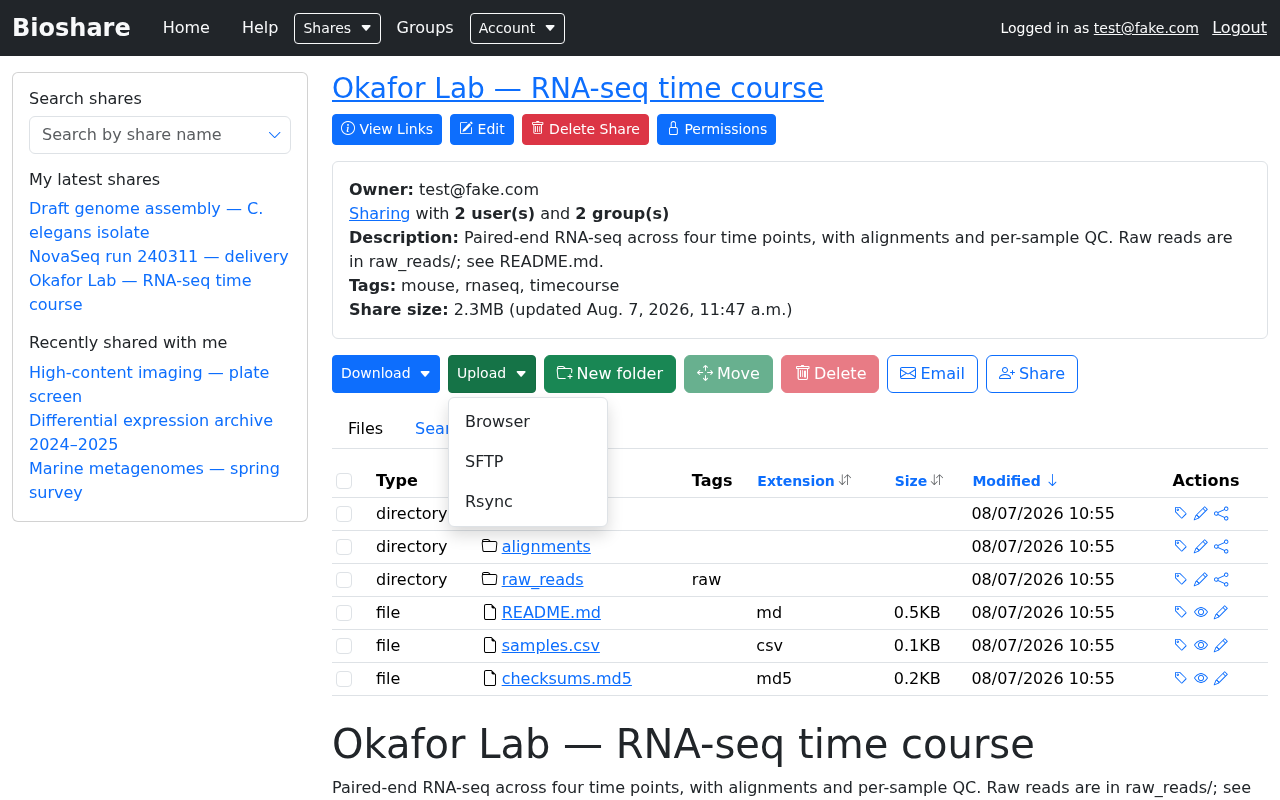
Task: Choose Browser from the Upload menu
Action: tap(528, 422)
